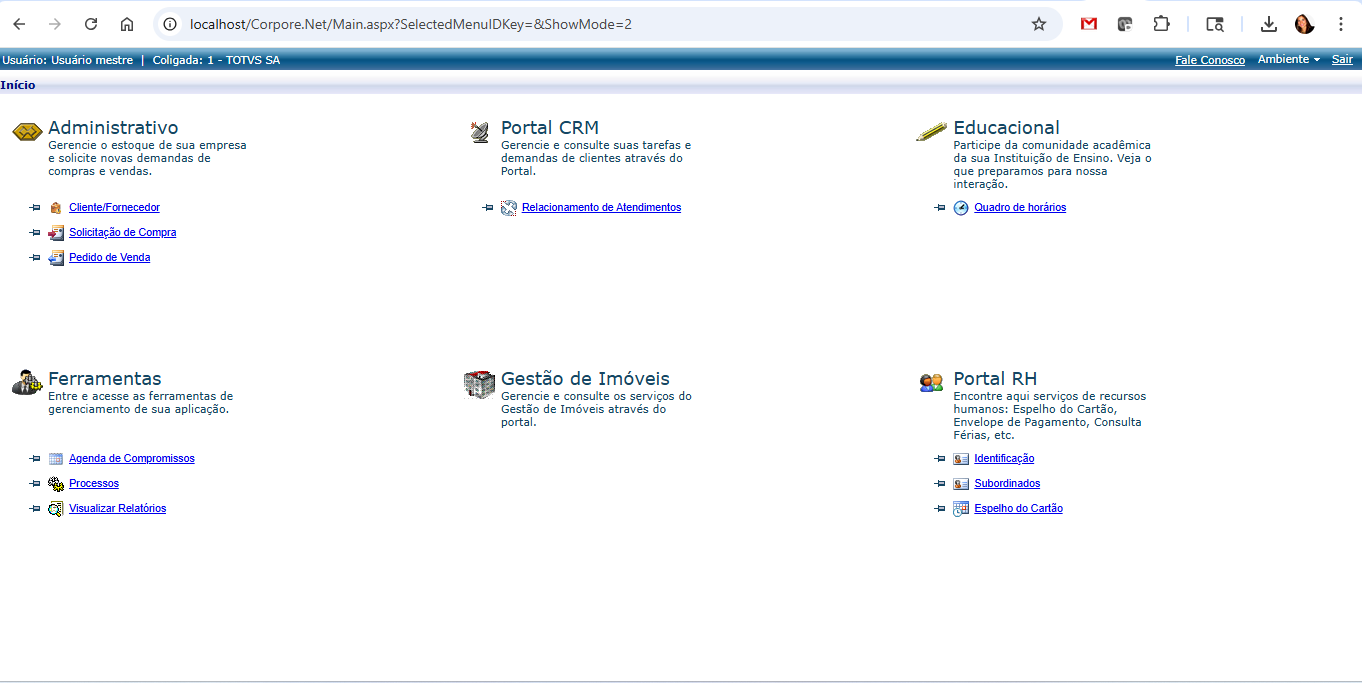This screenshot has width=1362, height=683.
Task: Open the Gmail extension icon
Action: (1089, 24)
